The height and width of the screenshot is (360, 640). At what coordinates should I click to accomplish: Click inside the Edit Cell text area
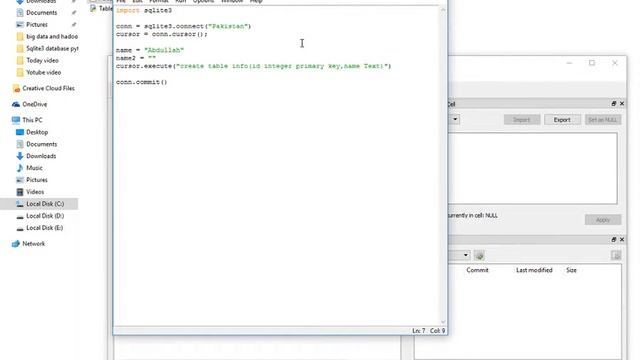pos(533,168)
